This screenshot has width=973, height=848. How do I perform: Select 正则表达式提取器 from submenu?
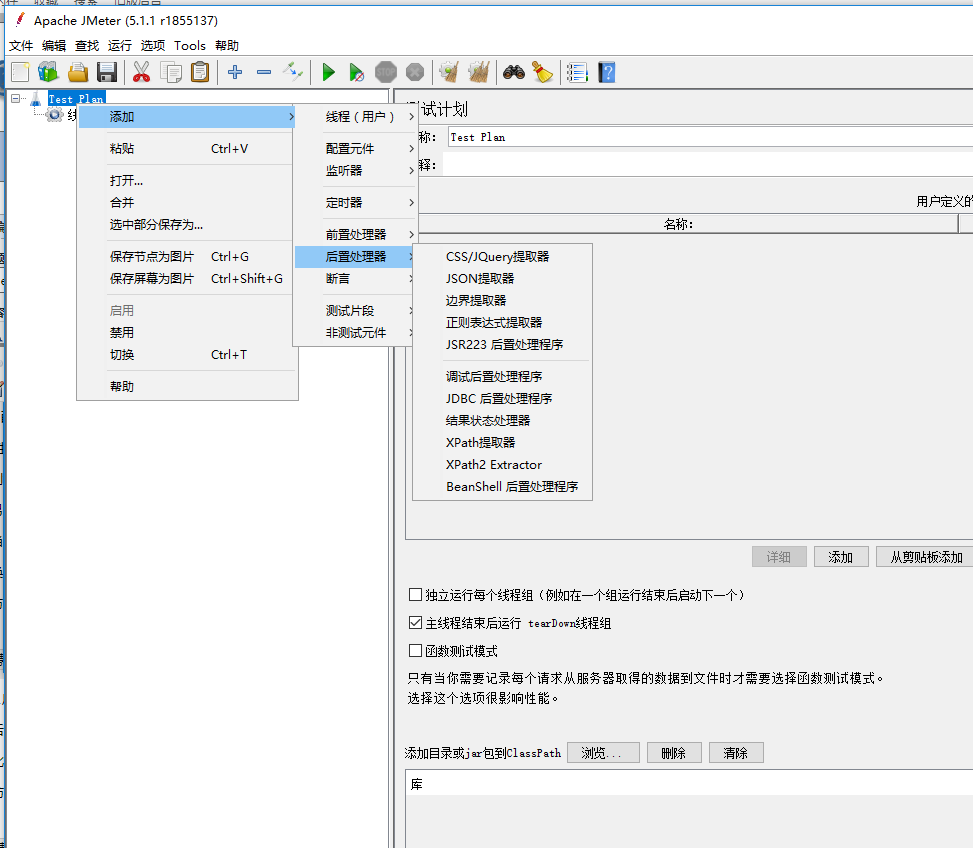click(x=502, y=323)
